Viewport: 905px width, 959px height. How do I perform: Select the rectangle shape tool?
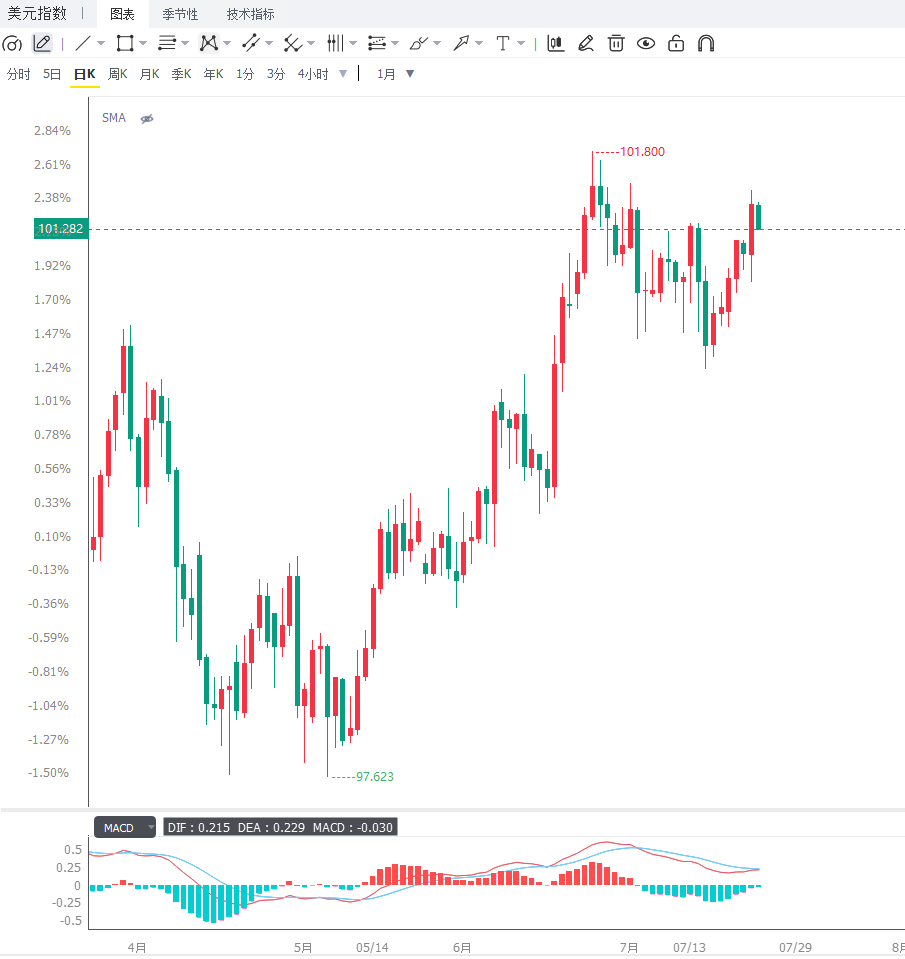tap(125, 43)
